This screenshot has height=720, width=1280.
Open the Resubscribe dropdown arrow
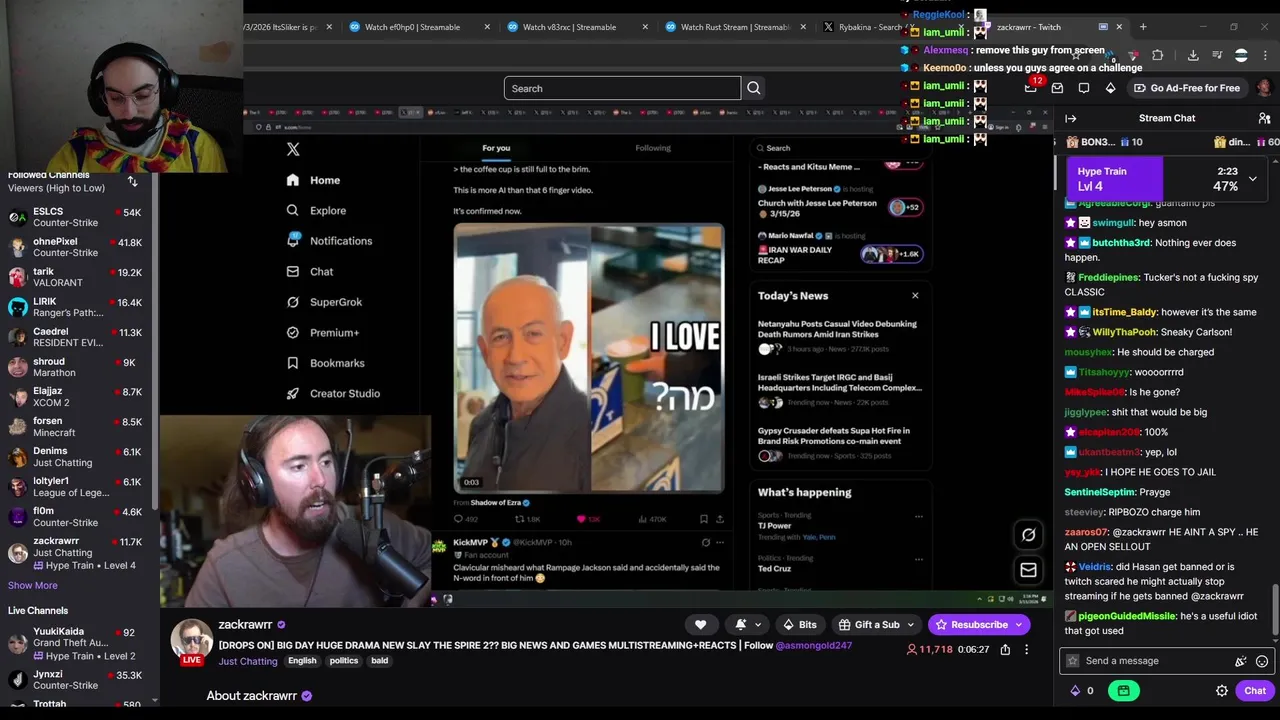1019,625
